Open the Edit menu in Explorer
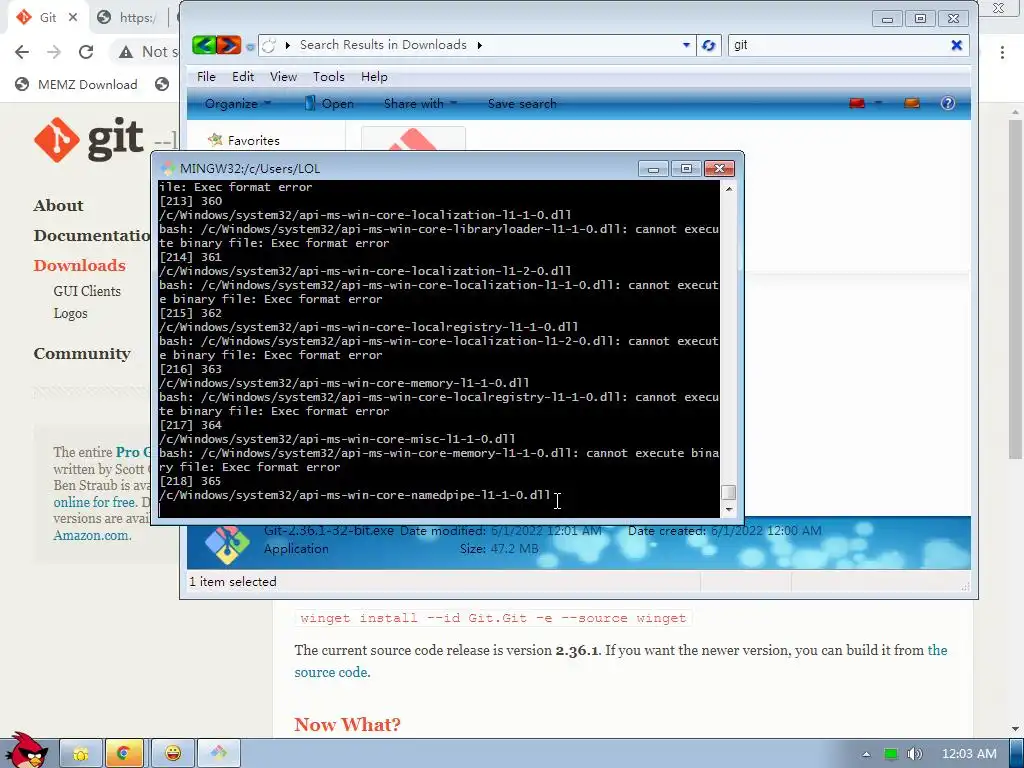Image resolution: width=1024 pixels, height=768 pixels. pos(243,76)
